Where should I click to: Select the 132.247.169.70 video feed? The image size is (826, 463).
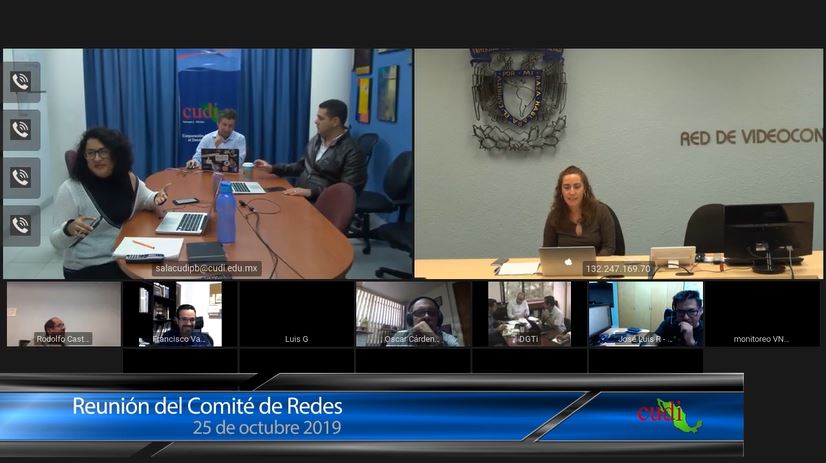pyautogui.click(x=618, y=164)
